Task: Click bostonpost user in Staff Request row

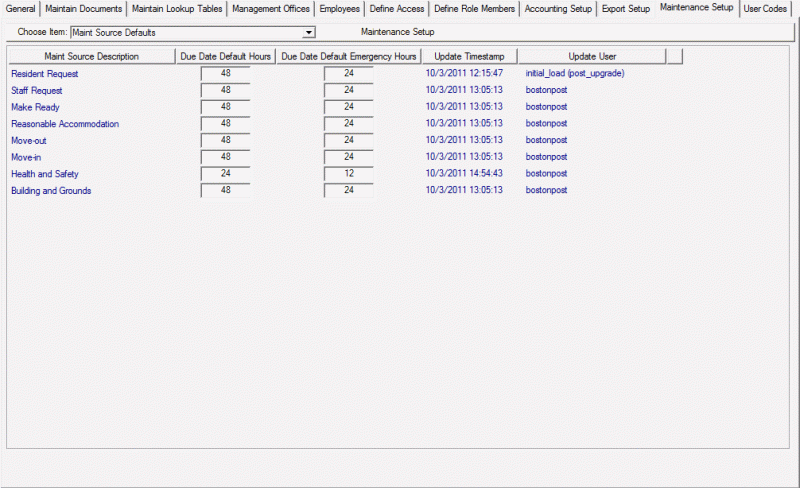Action: pos(546,90)
